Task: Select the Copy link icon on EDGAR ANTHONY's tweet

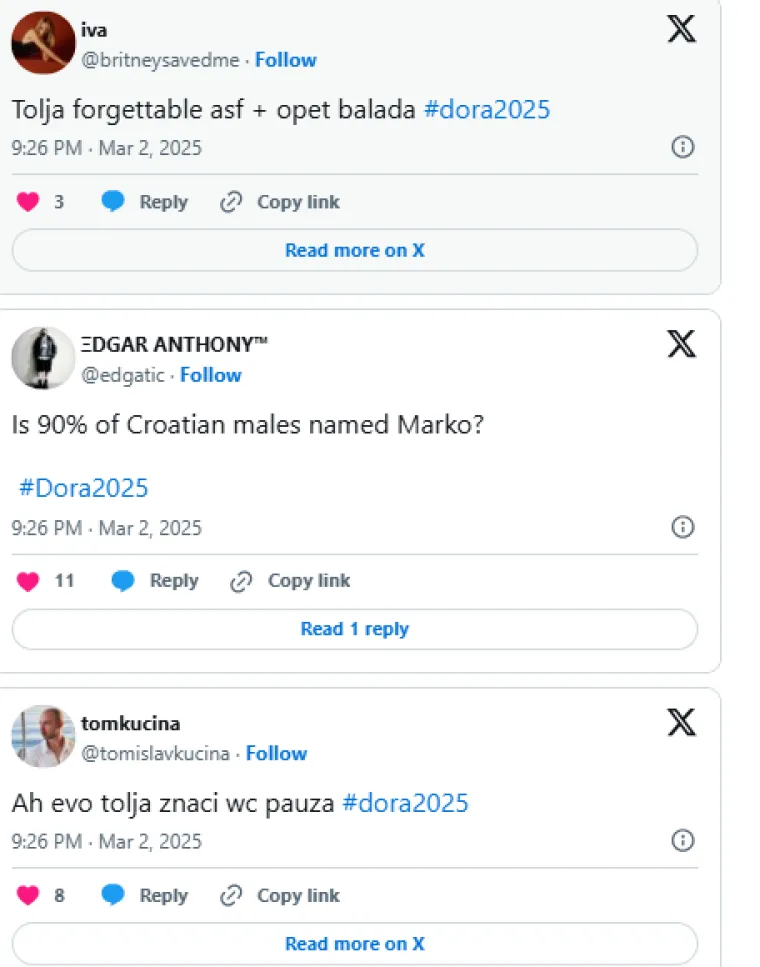Action: [240, 581]
